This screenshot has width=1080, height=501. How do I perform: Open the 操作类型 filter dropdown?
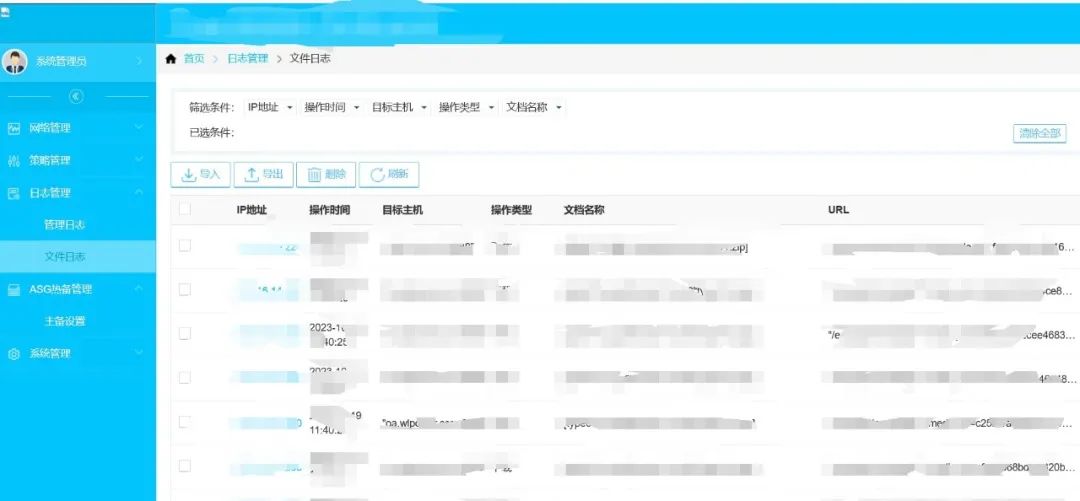pyautogui.click(x=467, y=108)
